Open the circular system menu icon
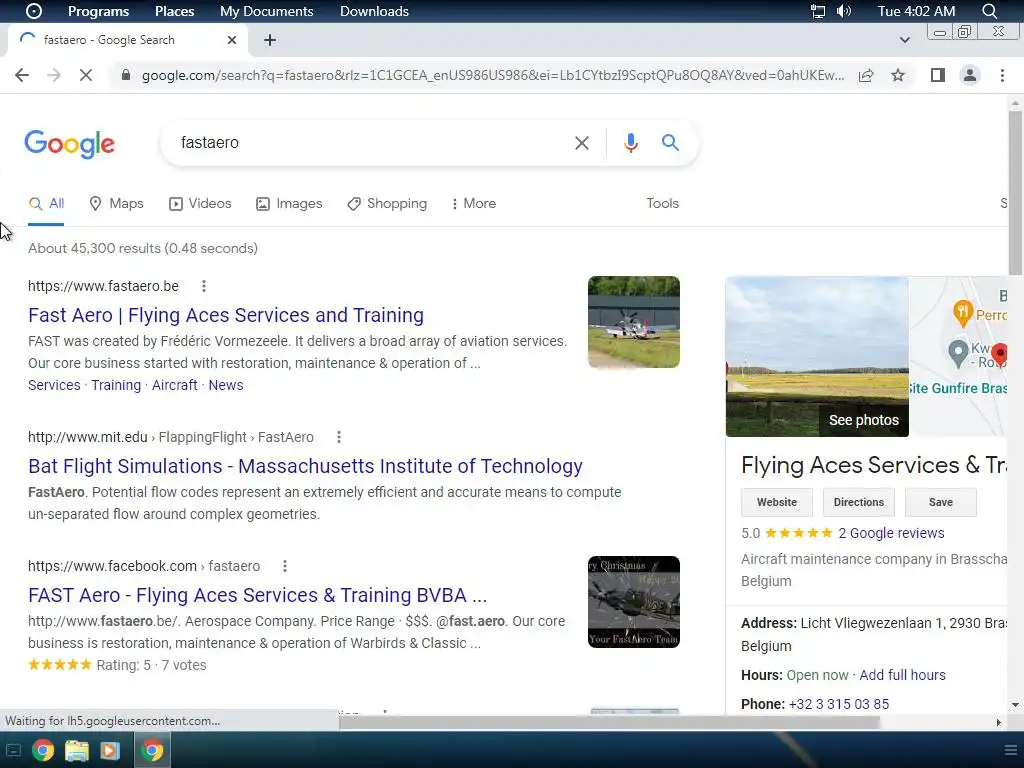Image resolution: width=1024 pixels, height=768 pixels. point(33,11)
